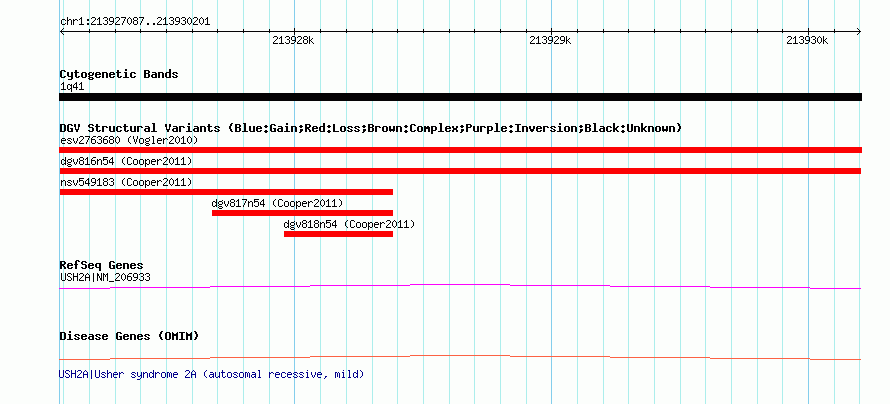Open esv2763680 (Vogler2010) variant label
This screenshot has width=890, height=404.
(x=129, y=140)
